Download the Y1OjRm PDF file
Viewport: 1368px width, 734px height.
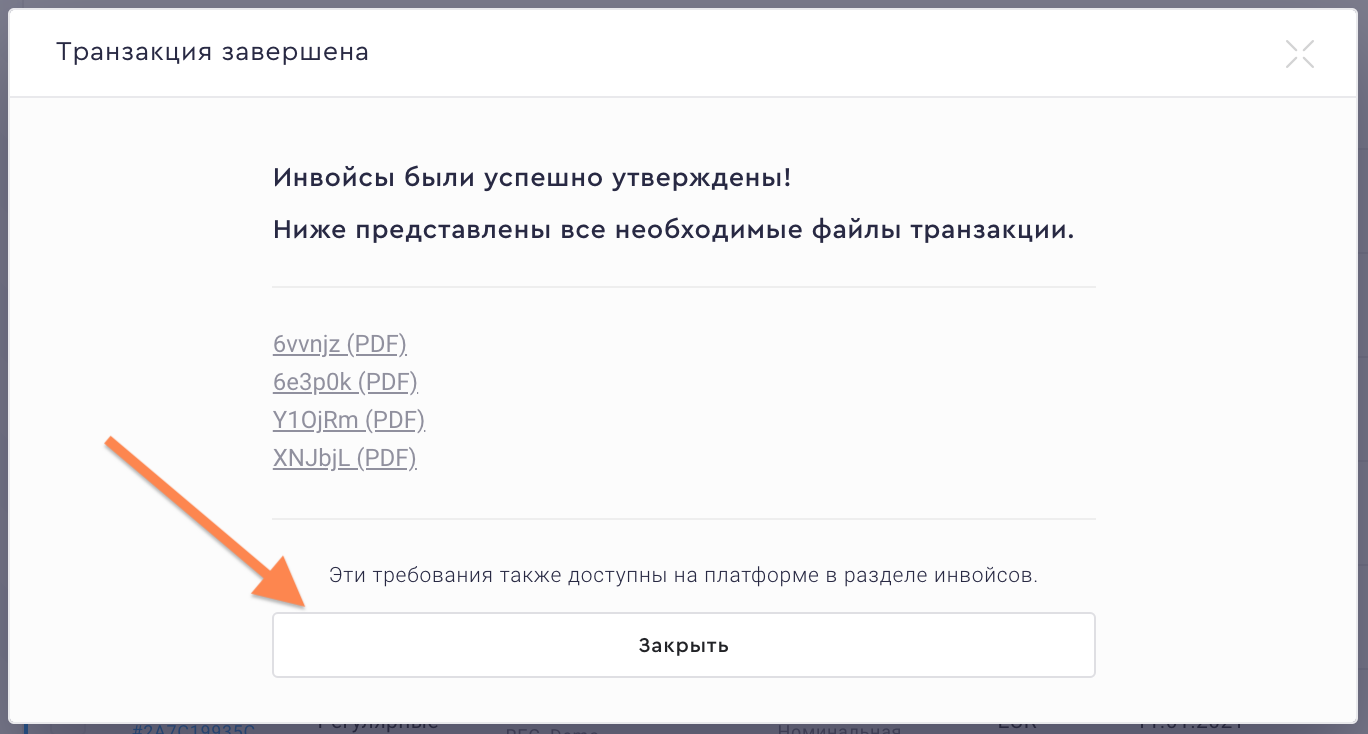[x=348, y=419]
